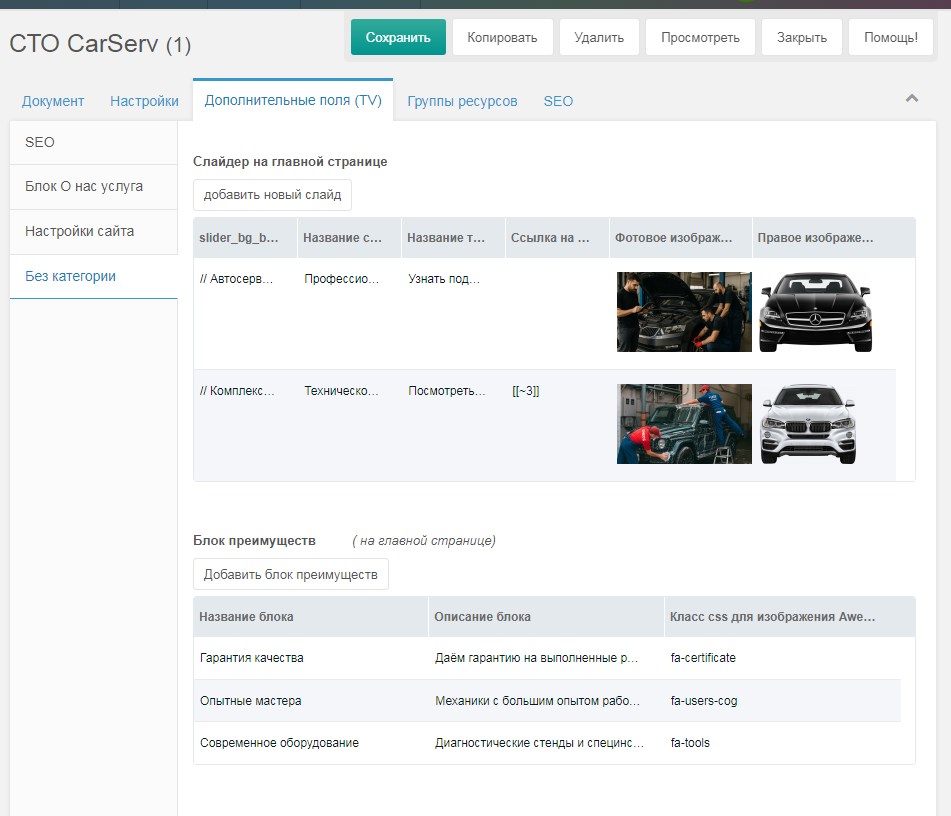This screenshot has height=816, width=951.
Task: Click the Удалить button
Action: tap(599, 38)
